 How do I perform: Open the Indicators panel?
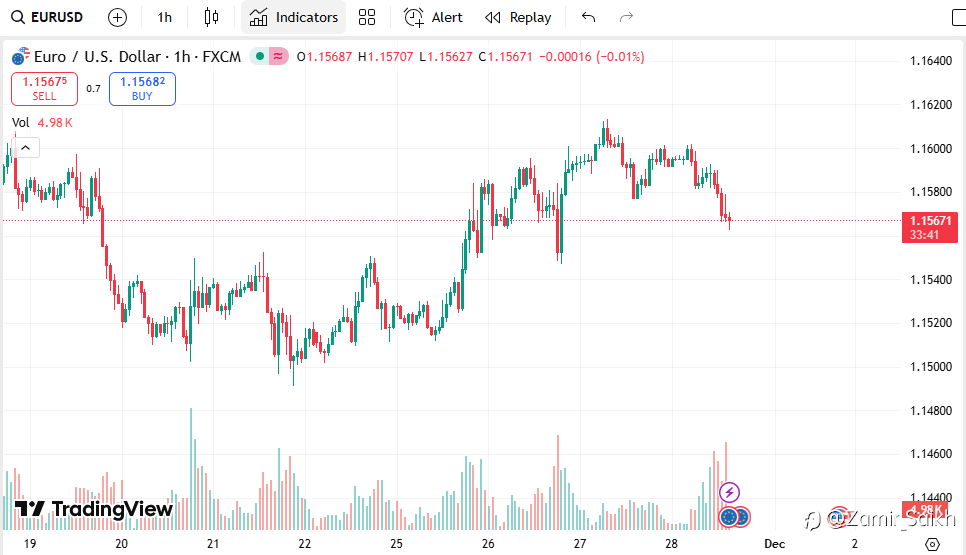point(294,17)
